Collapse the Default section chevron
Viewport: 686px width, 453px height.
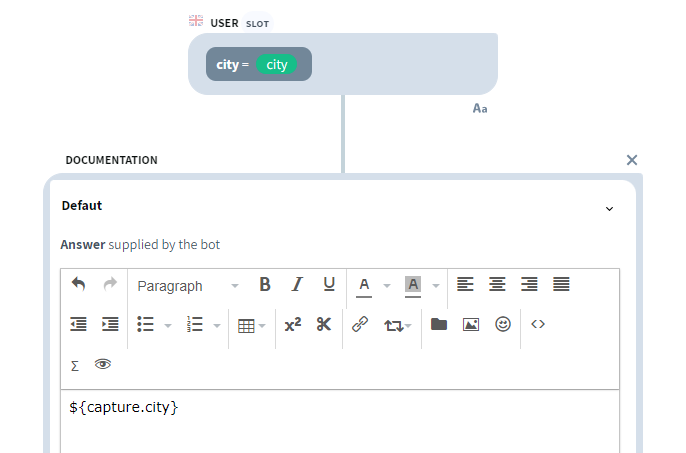point(609,208)
